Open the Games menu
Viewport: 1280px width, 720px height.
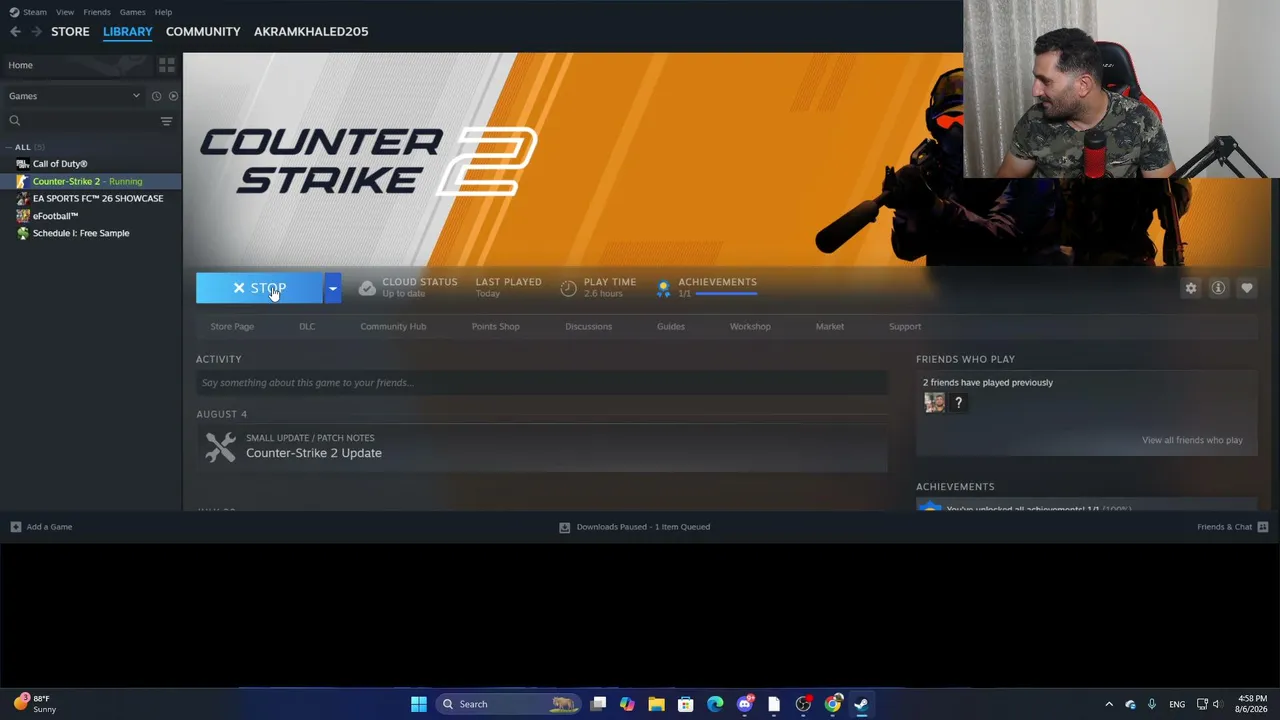pyautogui.click(x=132, y=12)
